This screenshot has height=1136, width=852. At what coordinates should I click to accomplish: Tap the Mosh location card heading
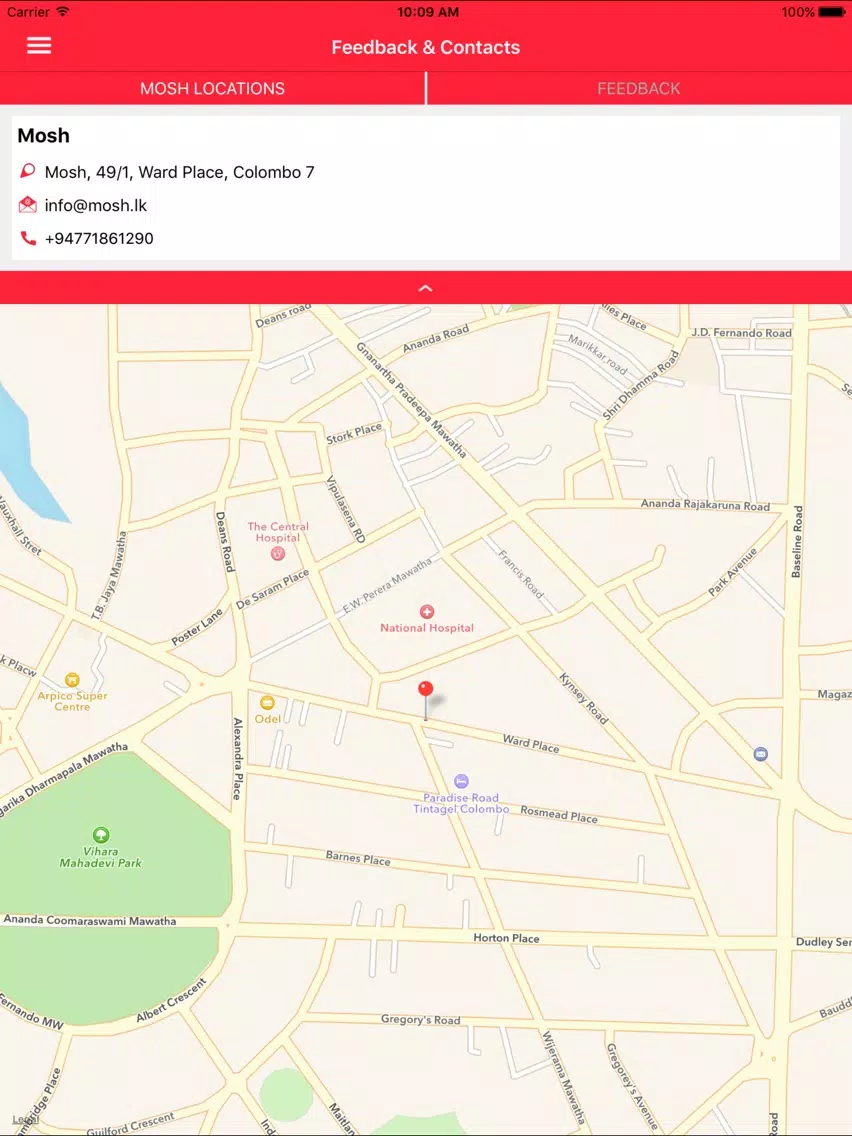[43, 135]
